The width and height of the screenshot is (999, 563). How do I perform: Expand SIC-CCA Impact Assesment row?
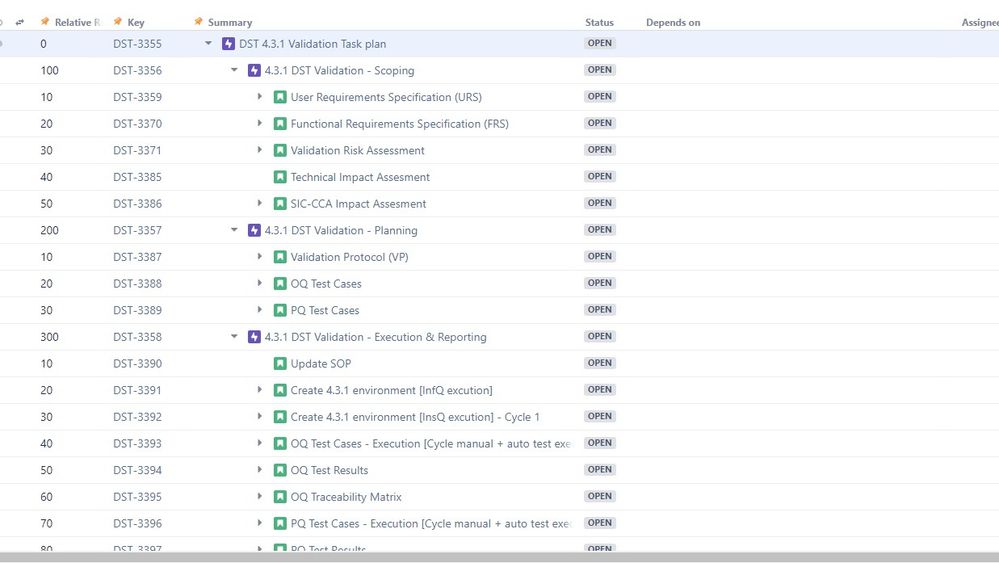(259, 203)
